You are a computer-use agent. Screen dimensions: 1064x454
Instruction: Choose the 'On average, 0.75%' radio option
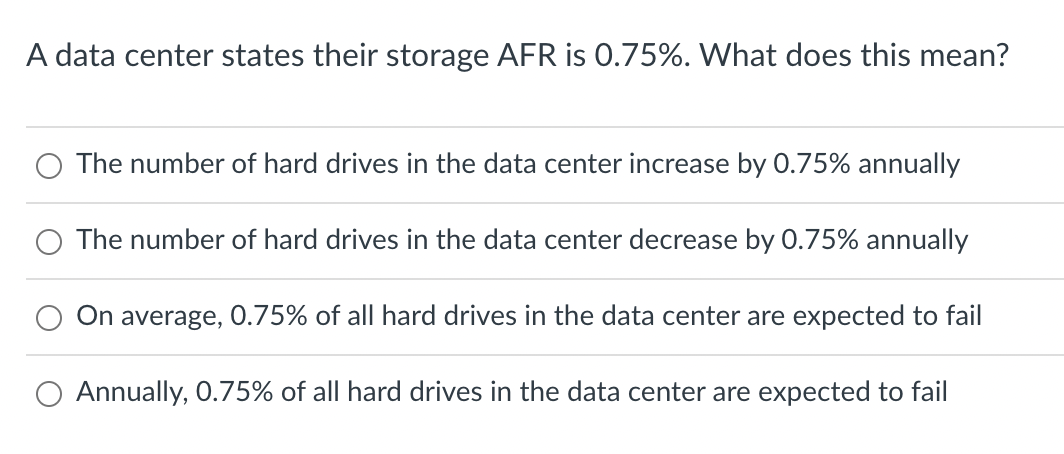49,318
